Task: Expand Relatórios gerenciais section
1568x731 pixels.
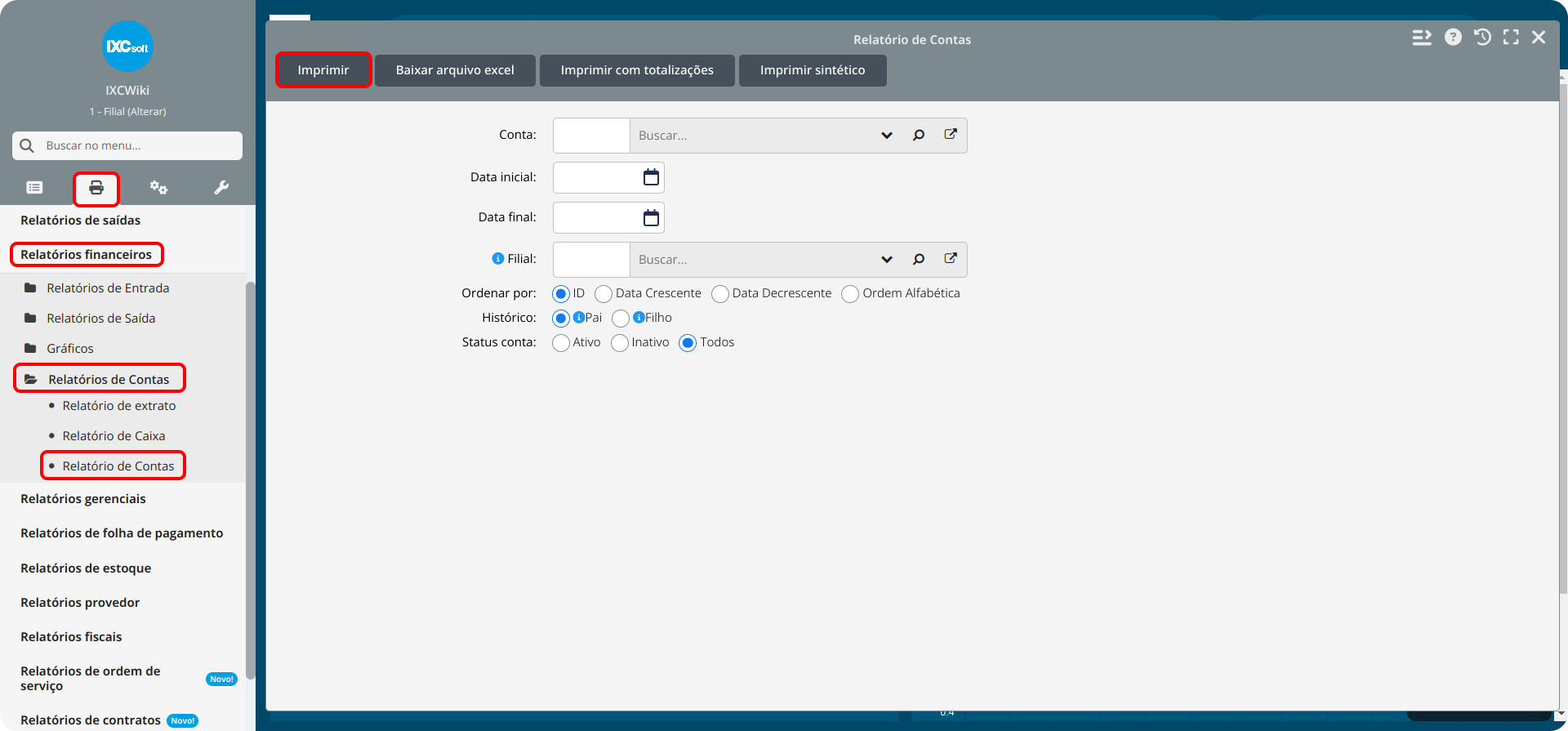Action: 83,498
